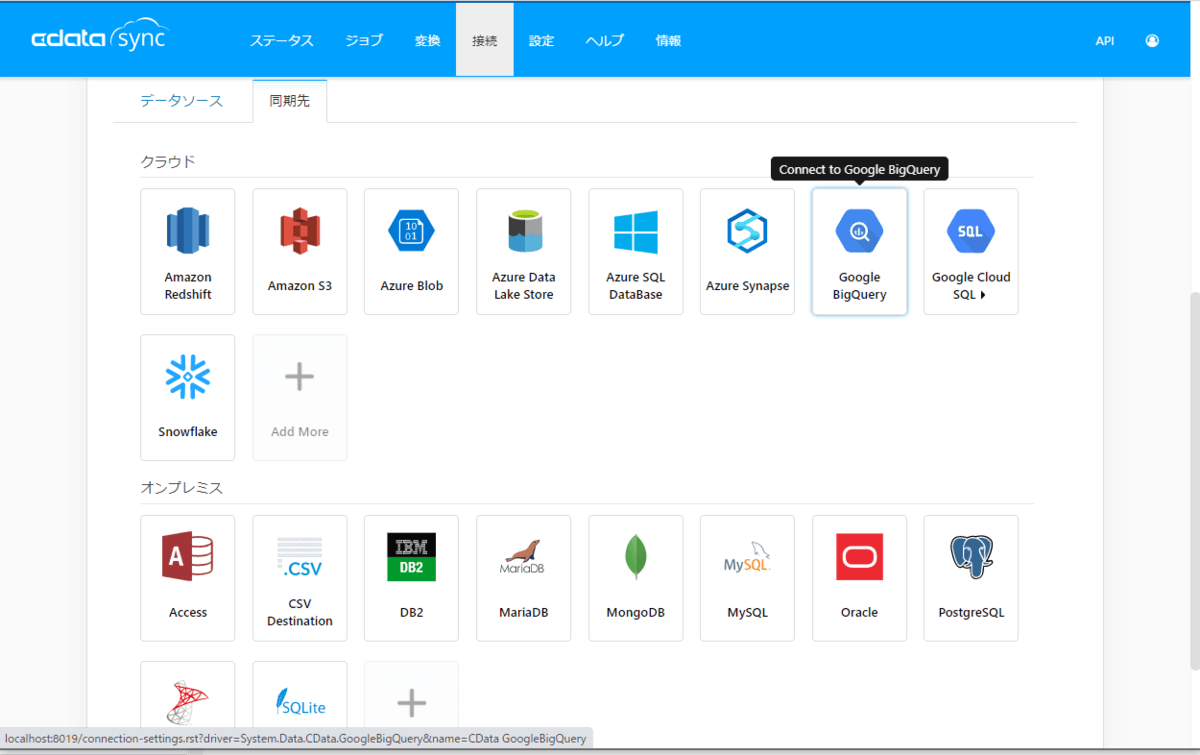1200x755 pixels.
Task: Pick Azure Data Lake Store tile
Action: point(524,252)
